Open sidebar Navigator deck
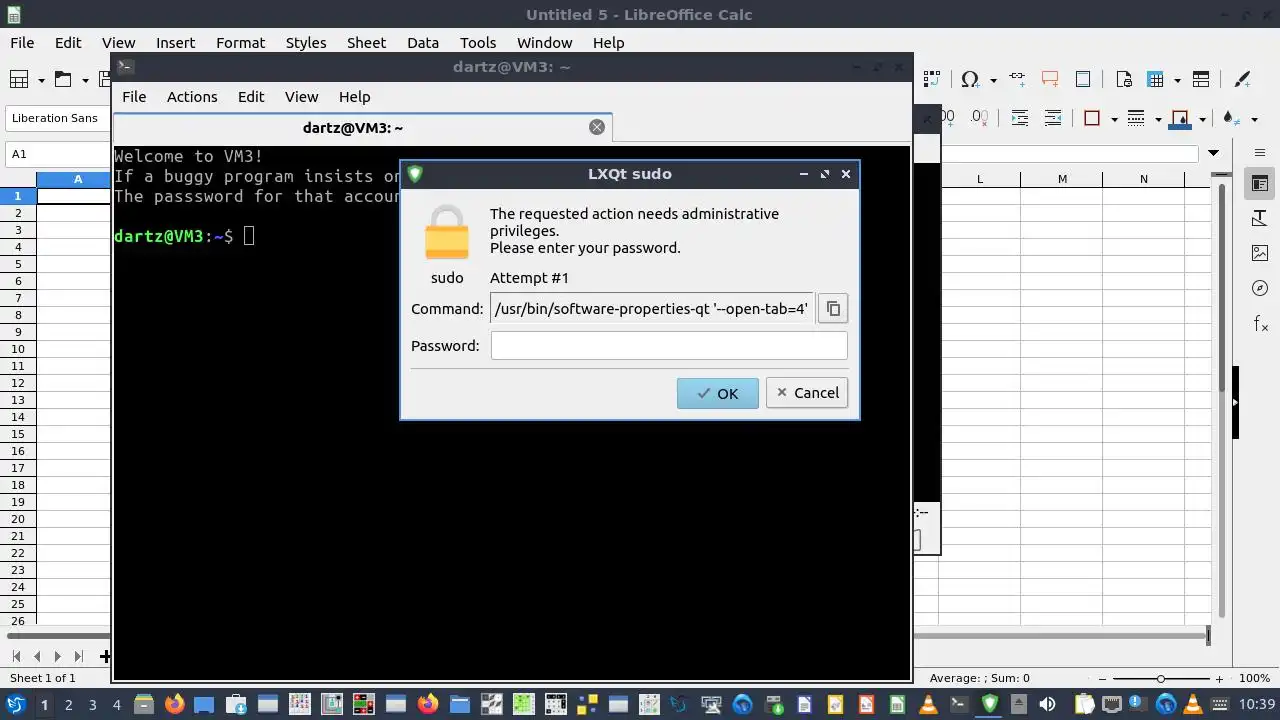 1260,288
